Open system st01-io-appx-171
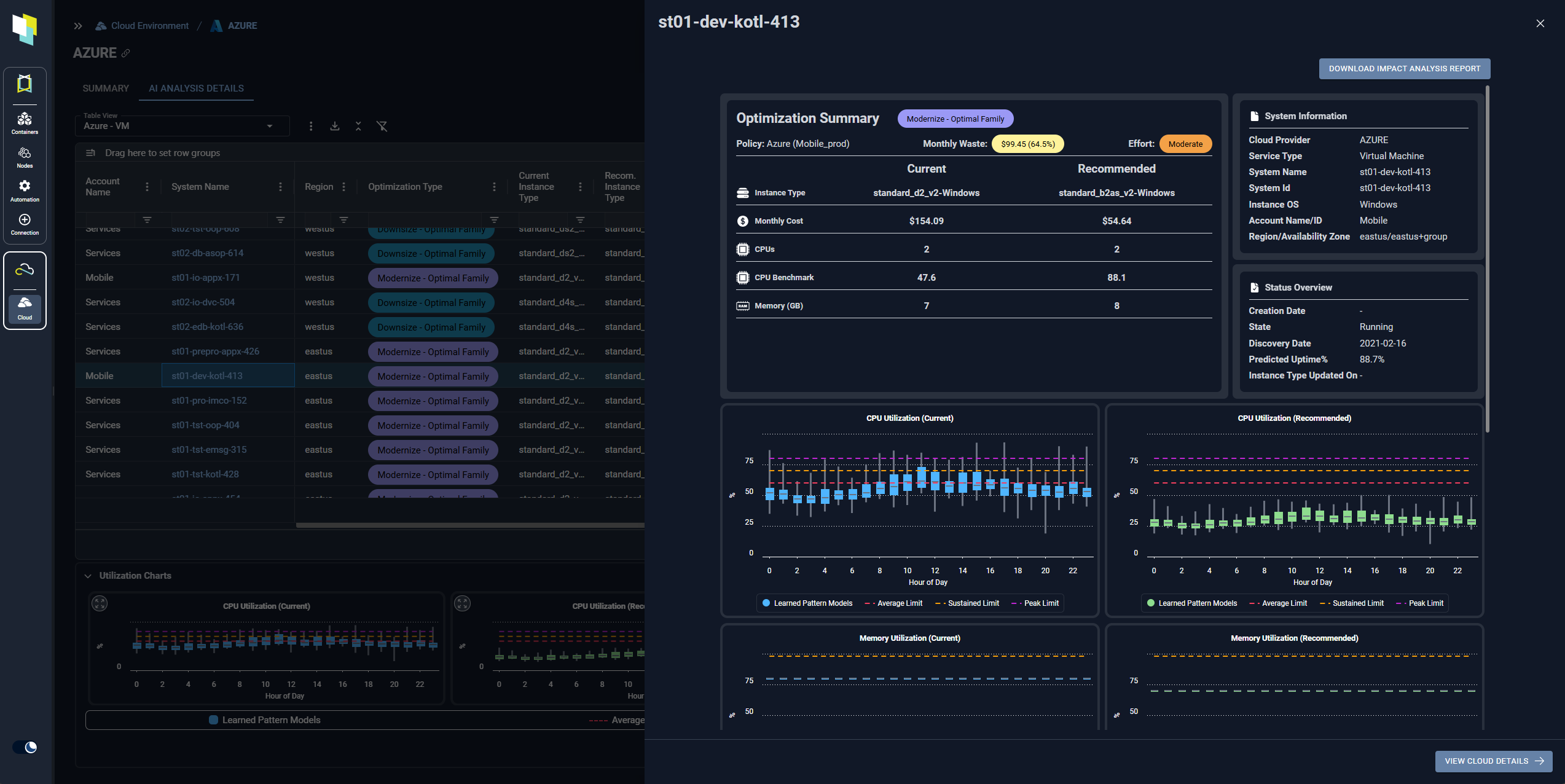 click(206, 278)
